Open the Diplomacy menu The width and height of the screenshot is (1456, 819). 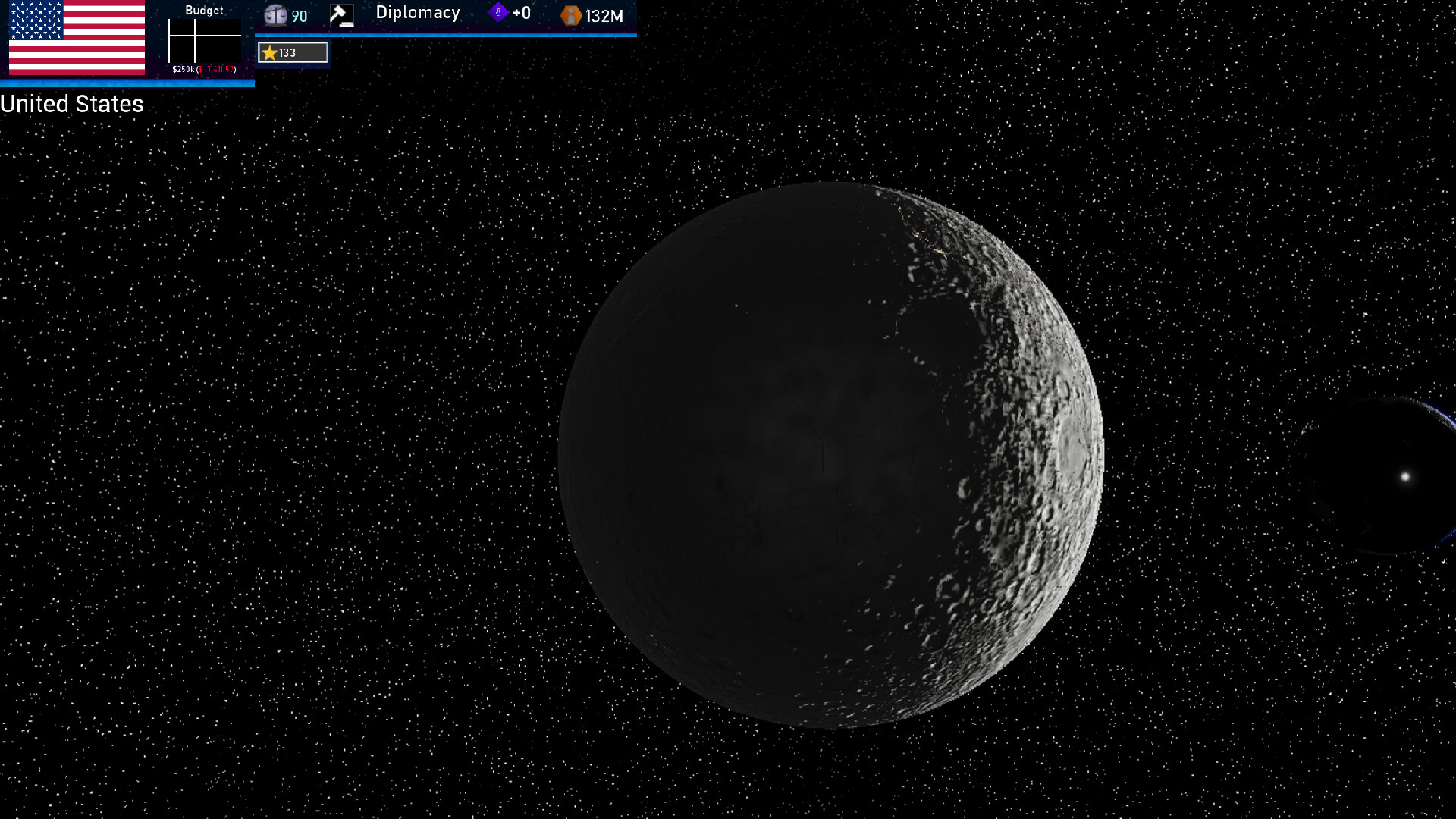(418, 13)
